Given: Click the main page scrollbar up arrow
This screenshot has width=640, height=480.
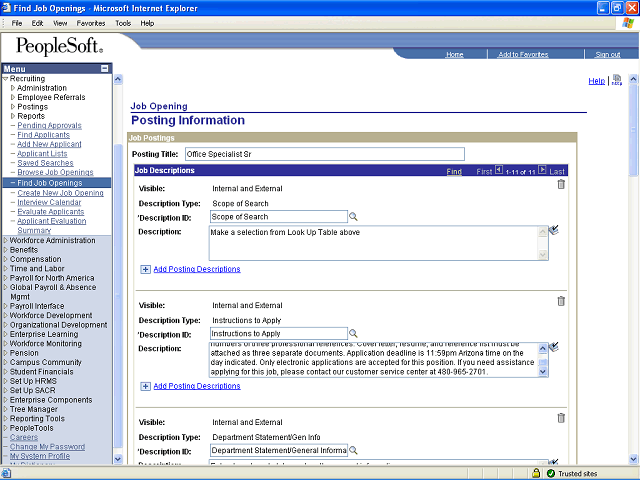Looking at the screenshot, I should pyautogui.click(x=633, y=79).
